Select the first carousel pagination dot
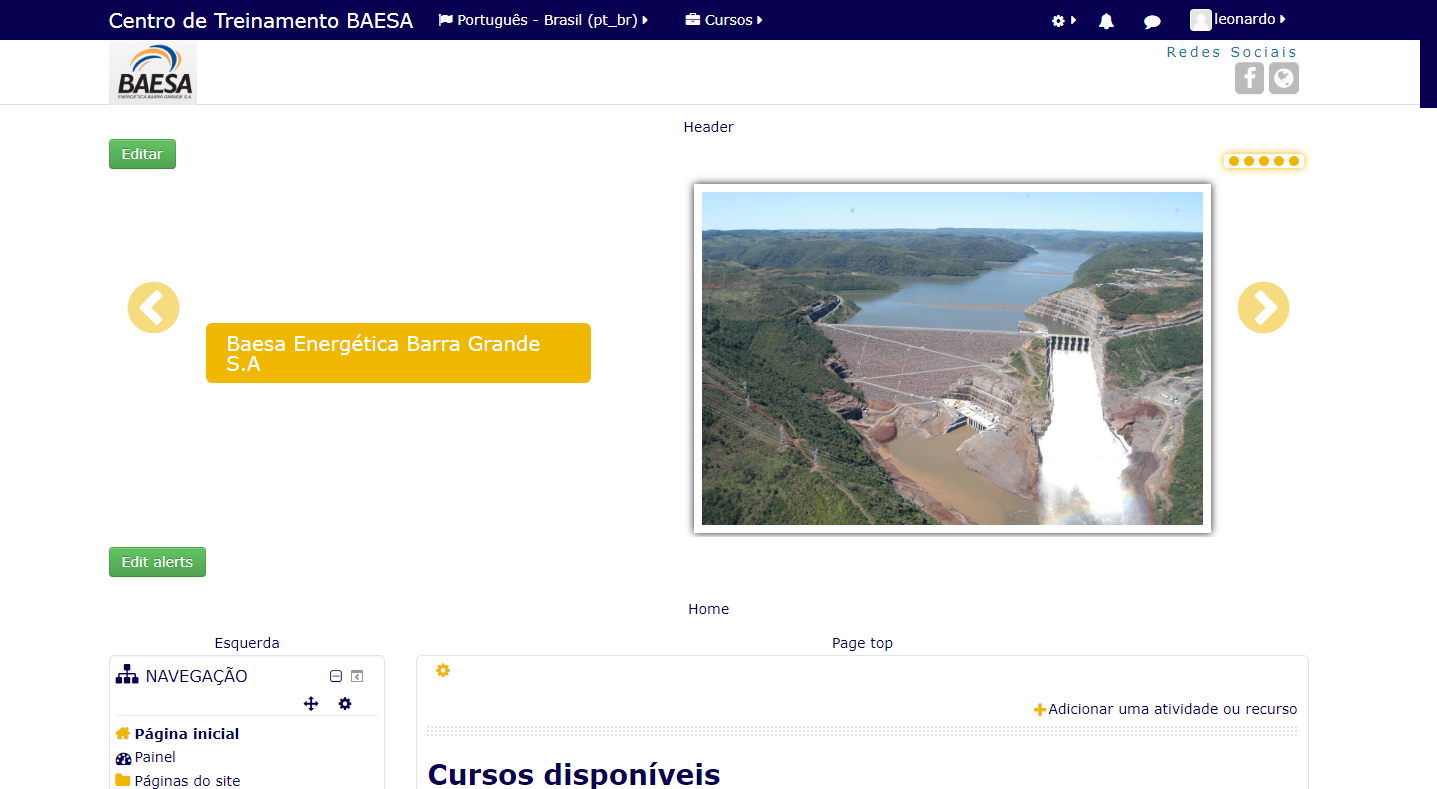 (1234, 161)
